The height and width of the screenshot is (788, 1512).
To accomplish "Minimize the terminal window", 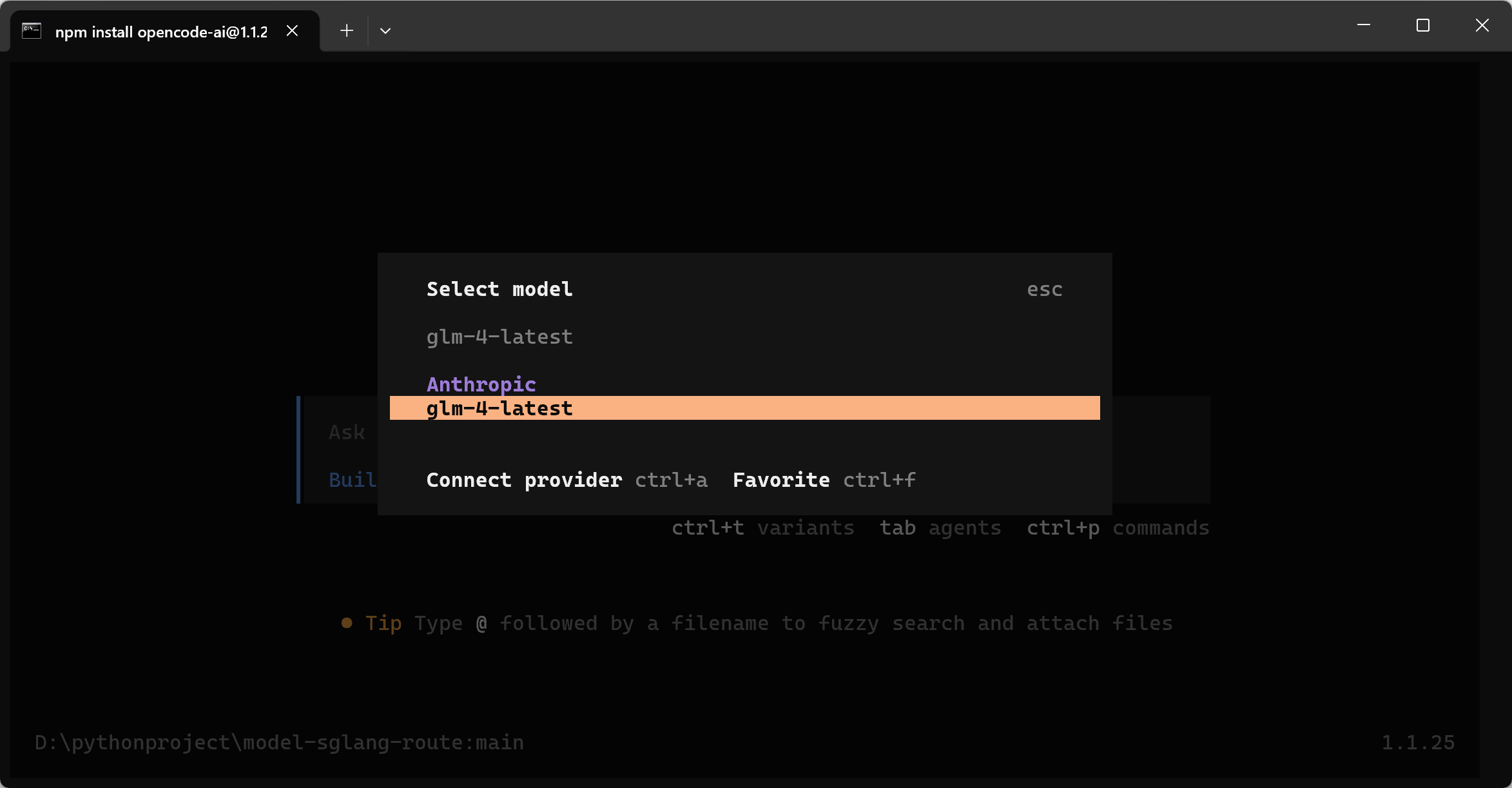I will (x=1364, y=26).
